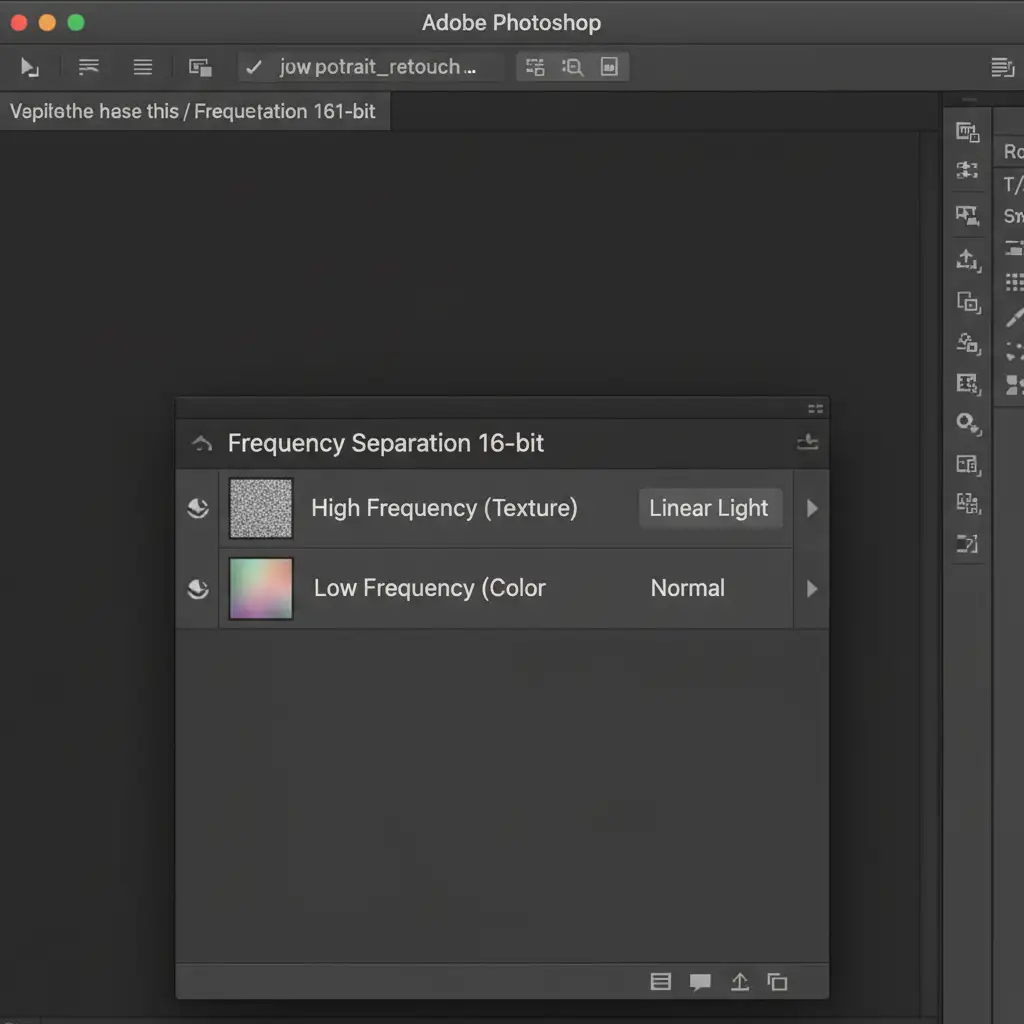Collapse the Frequency Separation 16-bit panel
The width and height of the screenshot is (1024, 1024).
tap(202, 444)
